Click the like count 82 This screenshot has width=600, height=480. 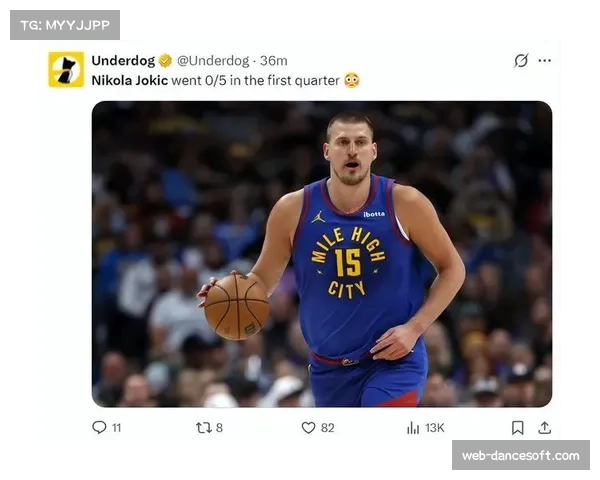point(328,427)
